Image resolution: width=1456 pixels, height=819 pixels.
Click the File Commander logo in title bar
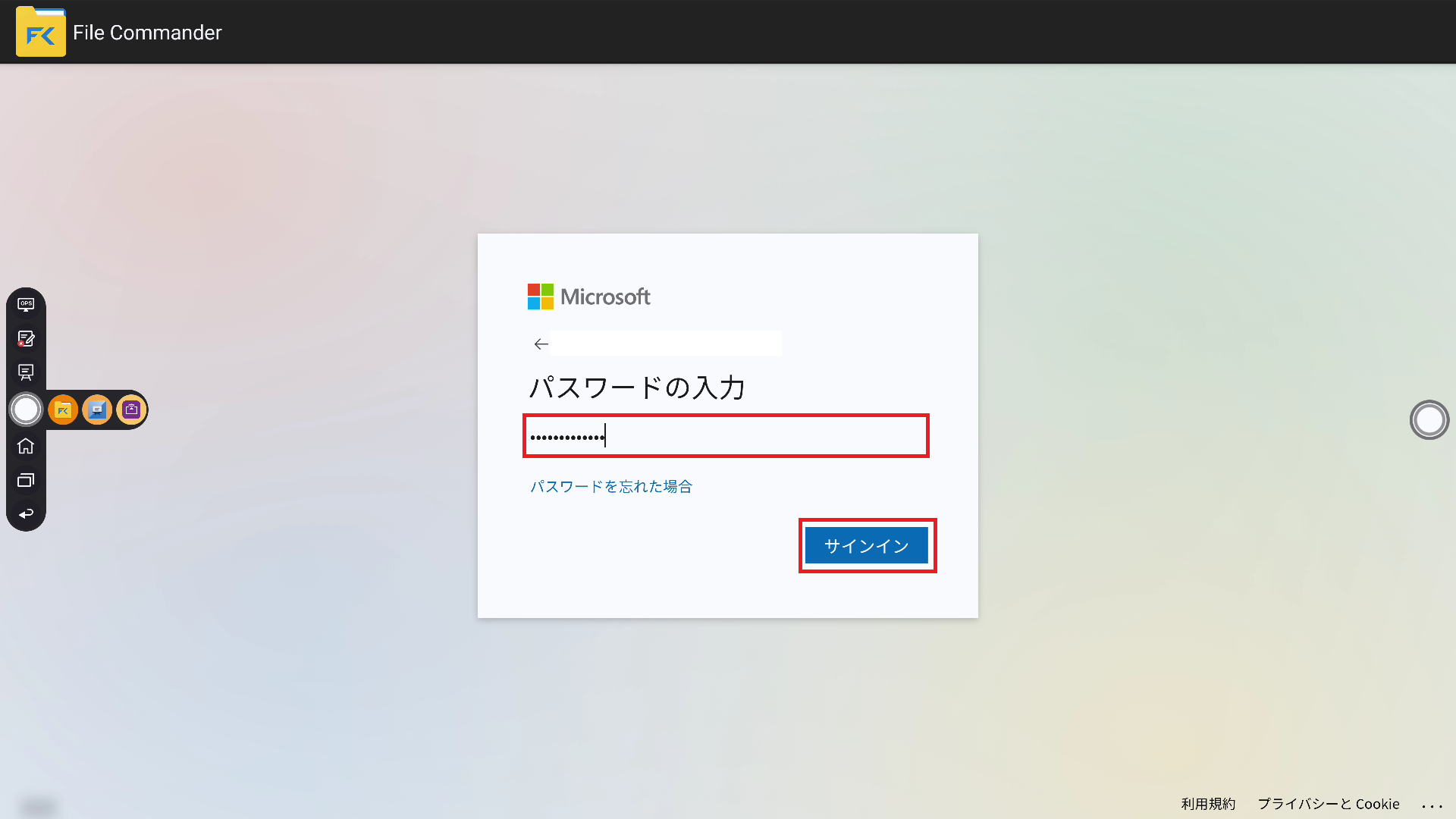[40, 32]
